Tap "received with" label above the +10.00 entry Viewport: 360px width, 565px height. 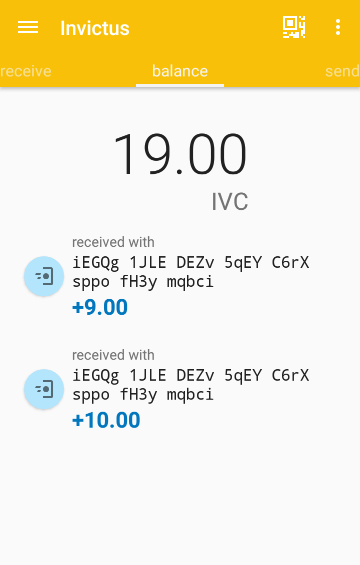coord(113,355)
